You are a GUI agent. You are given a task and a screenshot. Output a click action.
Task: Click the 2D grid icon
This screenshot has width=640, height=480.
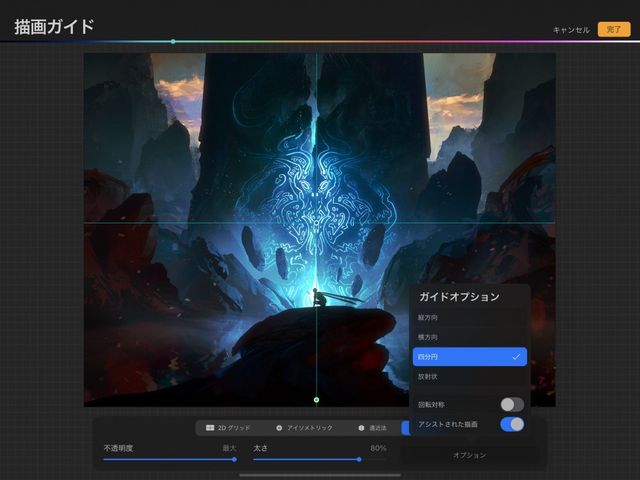click(x=210, y=428)
